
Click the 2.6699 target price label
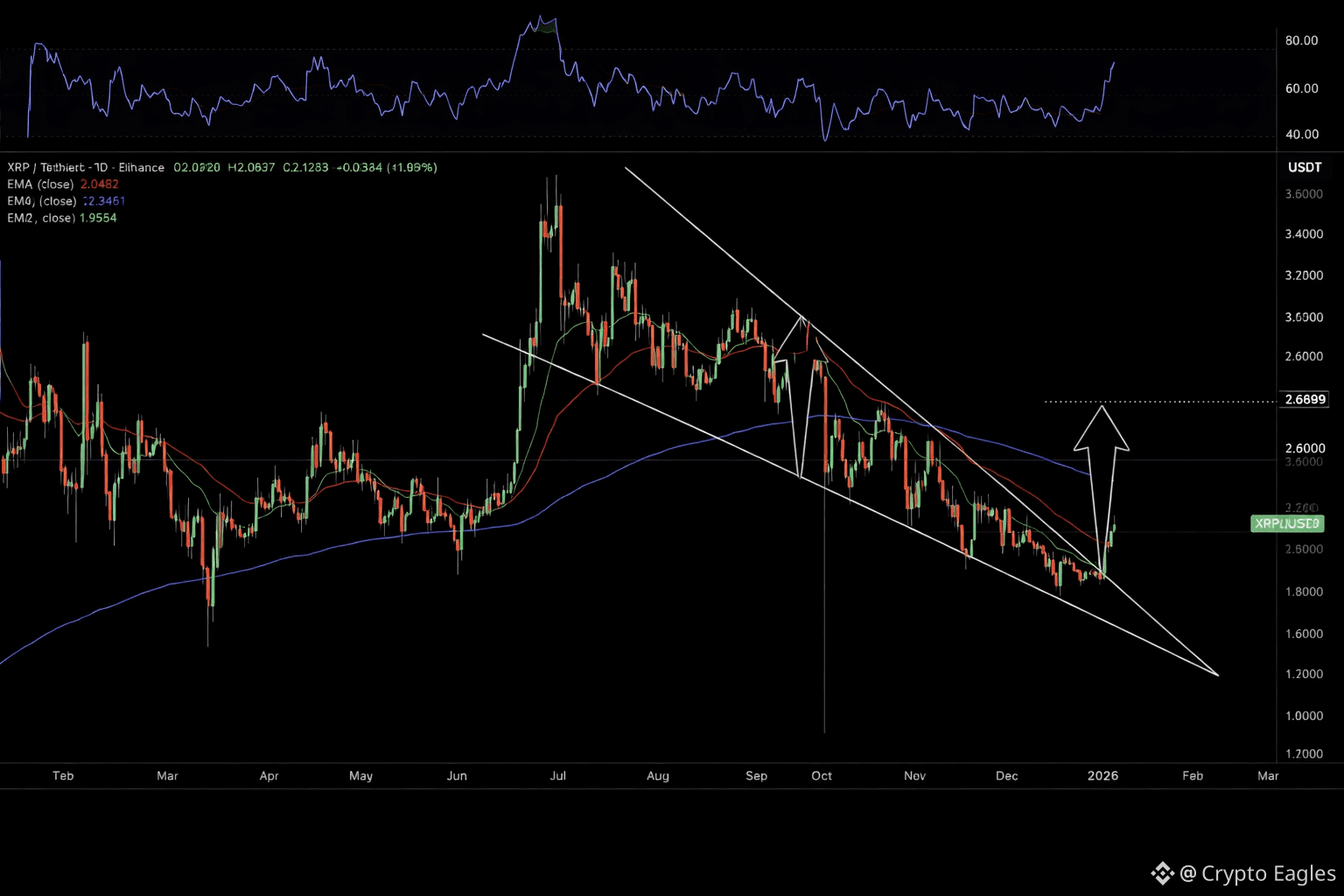(1304, 399)
